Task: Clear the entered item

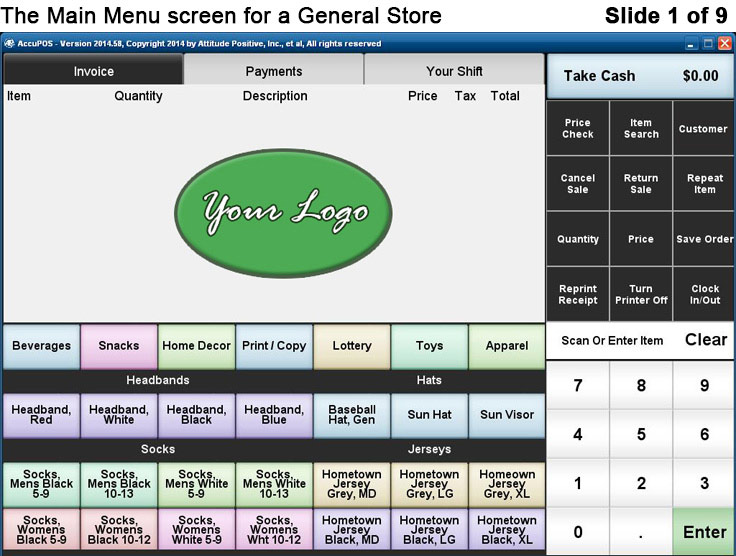Action: pyautogui.click(x=705, y=340)
